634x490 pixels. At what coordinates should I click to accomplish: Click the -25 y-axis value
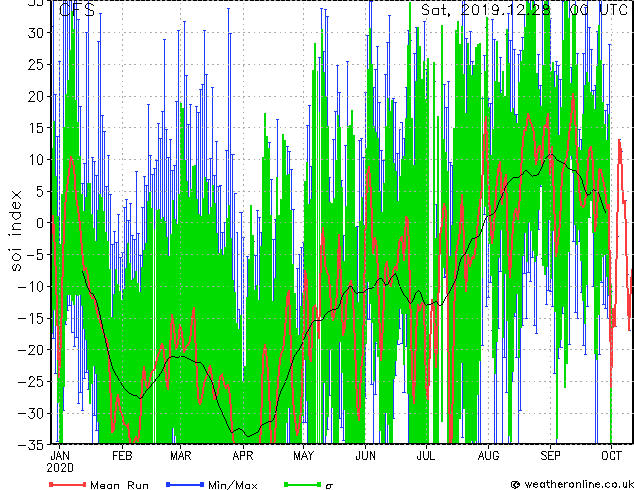31,382
